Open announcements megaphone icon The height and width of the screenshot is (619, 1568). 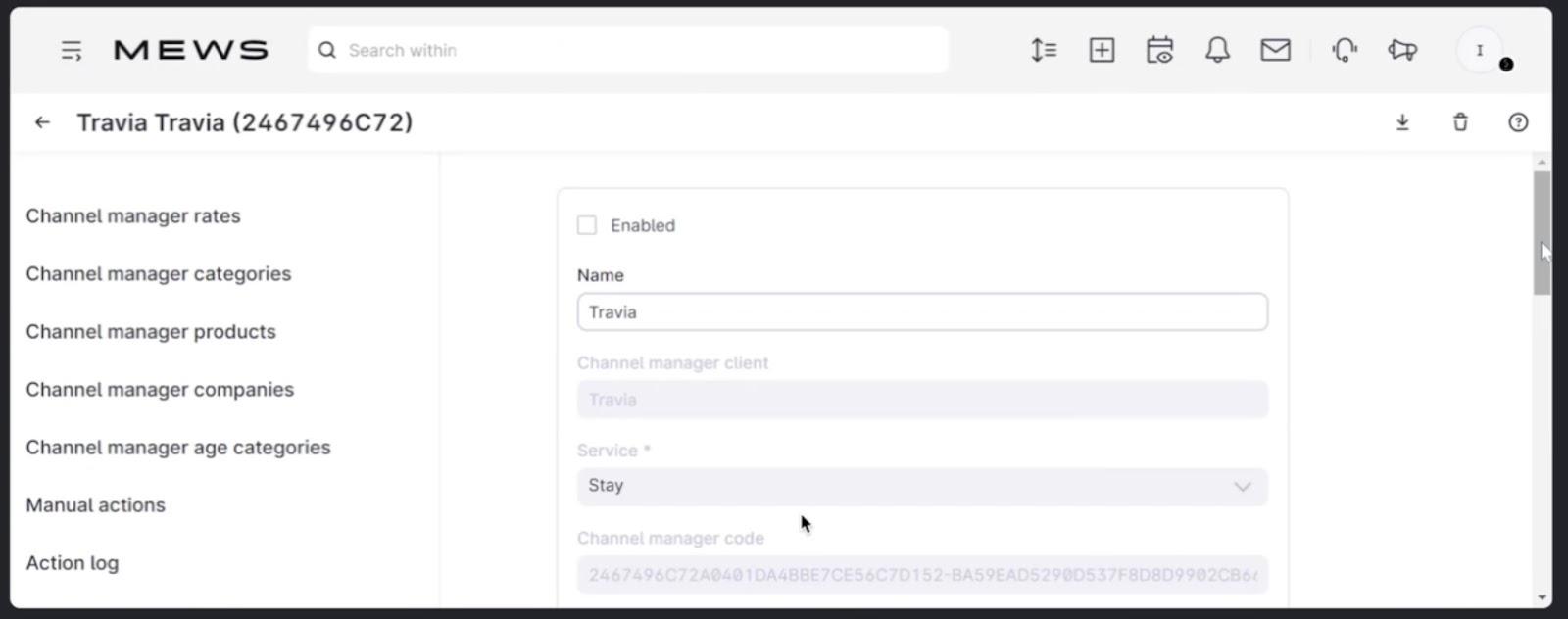pyautogui.click(x=1402, y=50)
